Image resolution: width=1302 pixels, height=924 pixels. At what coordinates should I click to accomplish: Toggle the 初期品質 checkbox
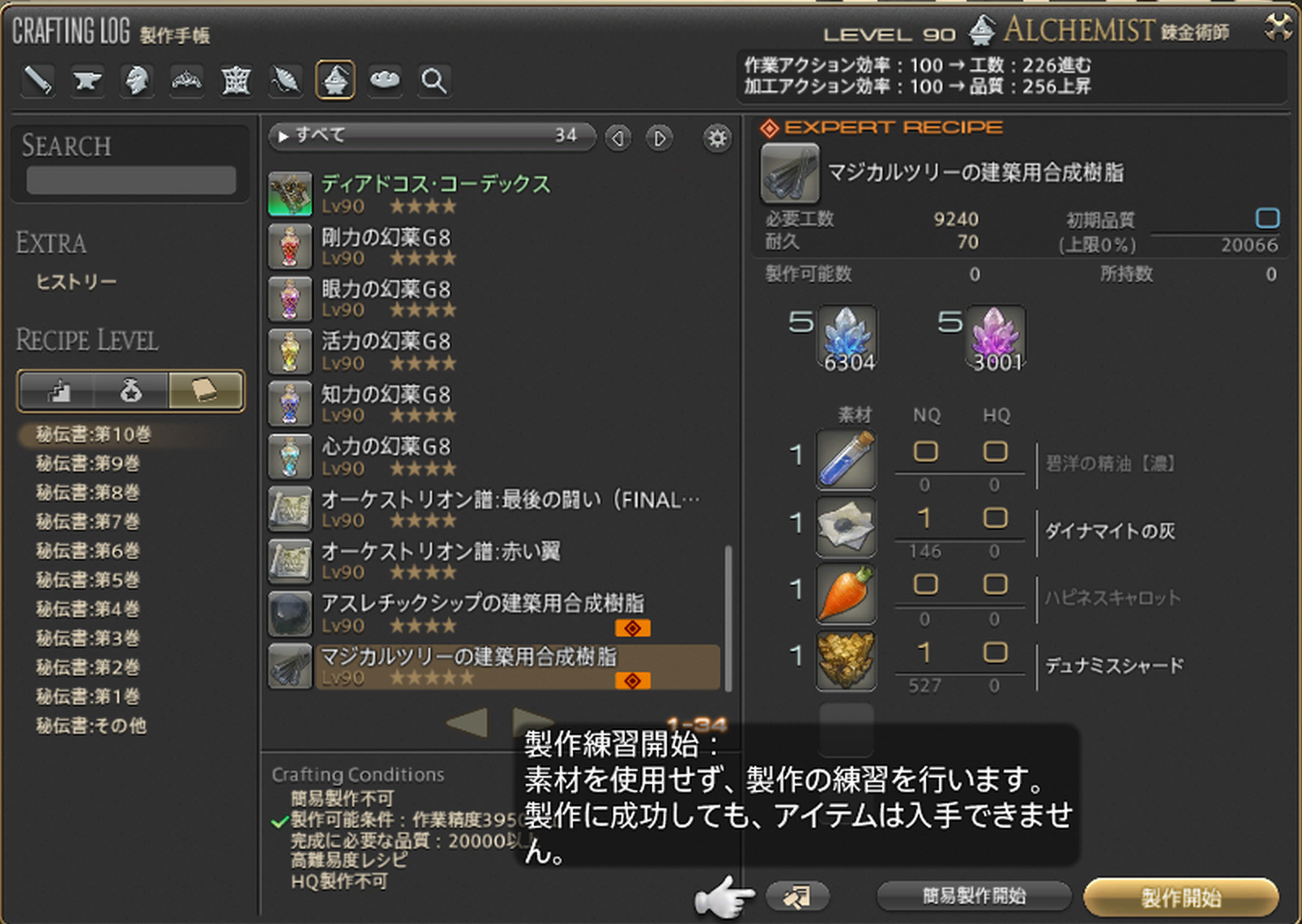(1267, 218)
